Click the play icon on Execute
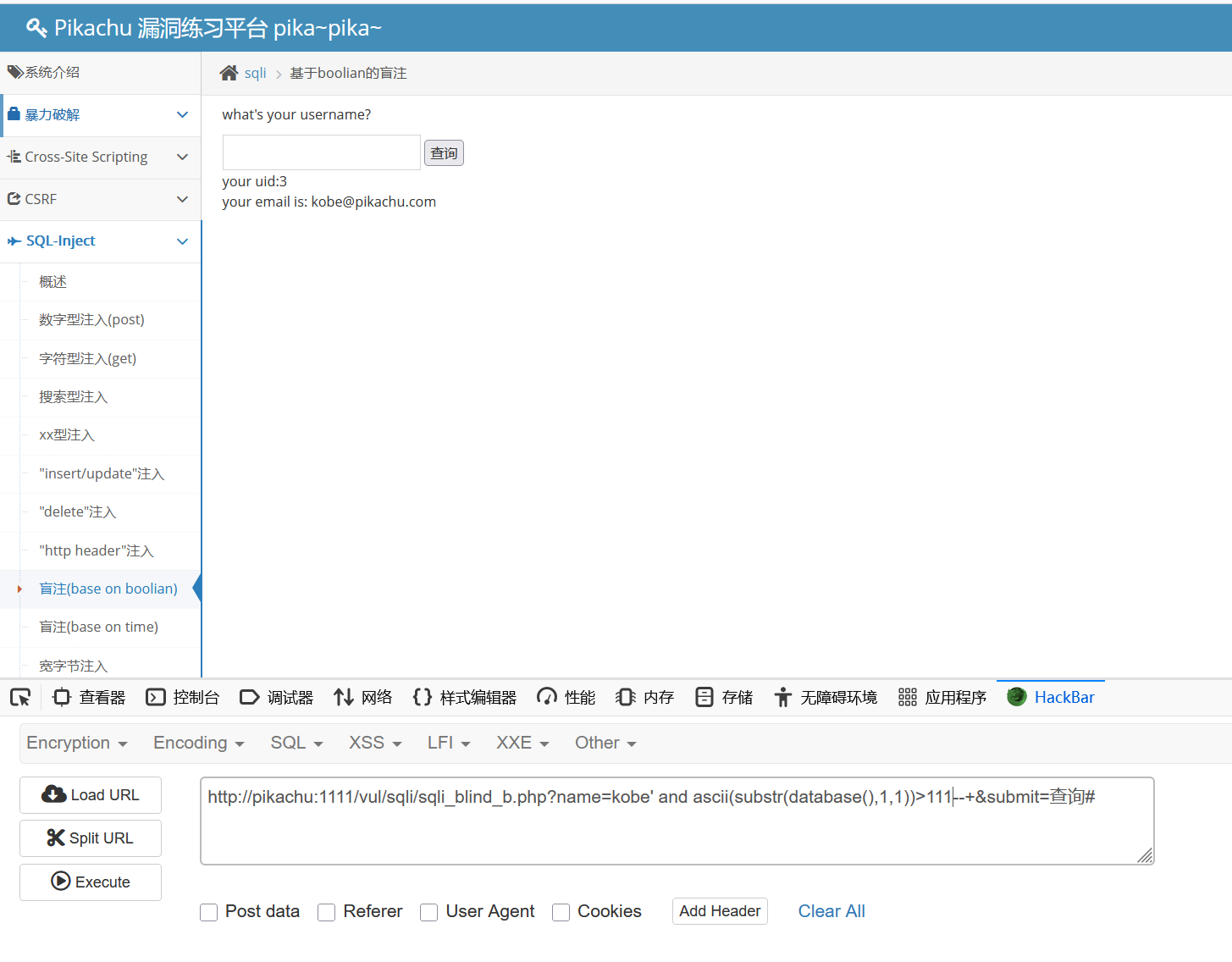The height and width of the screenshot is (962, 1232). [x=61, y=881]
